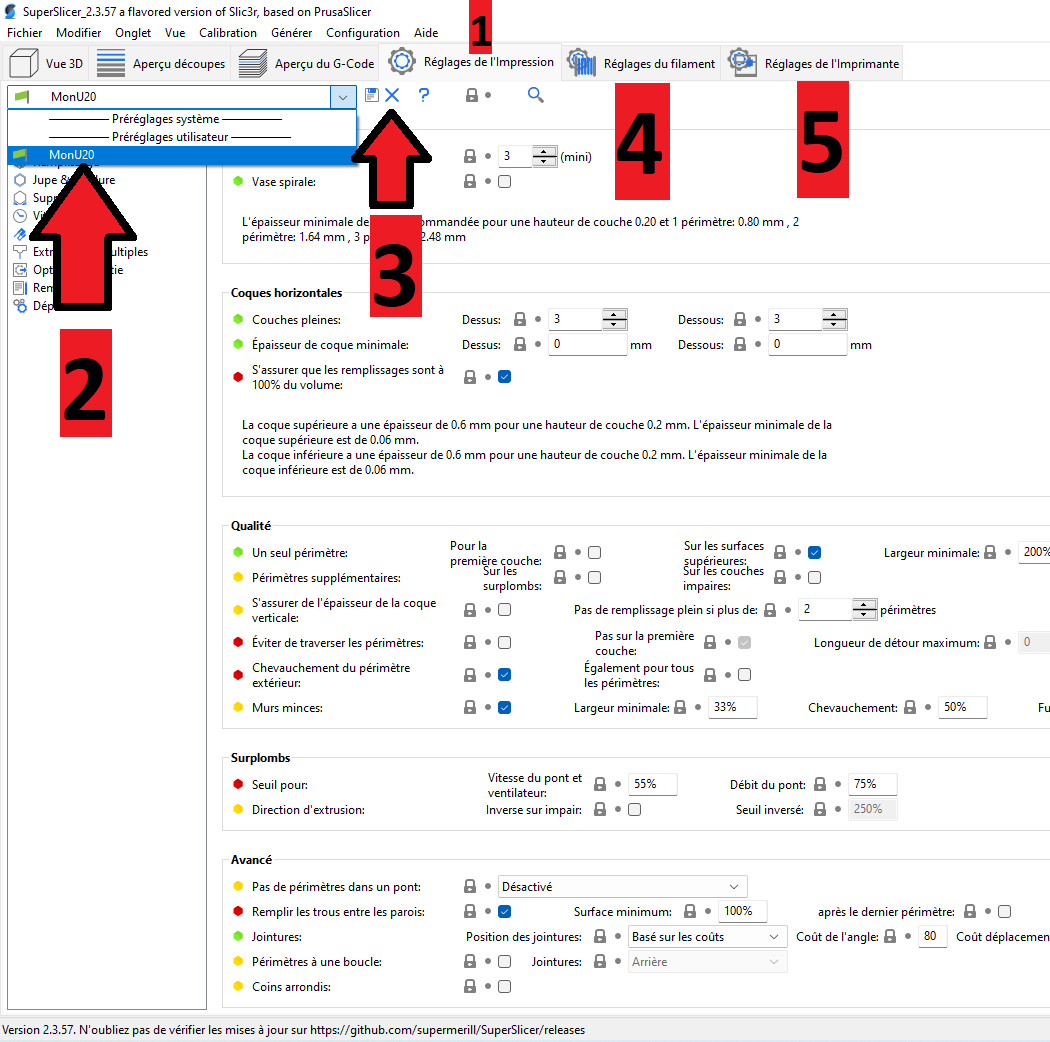Click the lock icon for Position des jointures
This screenshot has height=1042, width=1050.
[600, 936]
